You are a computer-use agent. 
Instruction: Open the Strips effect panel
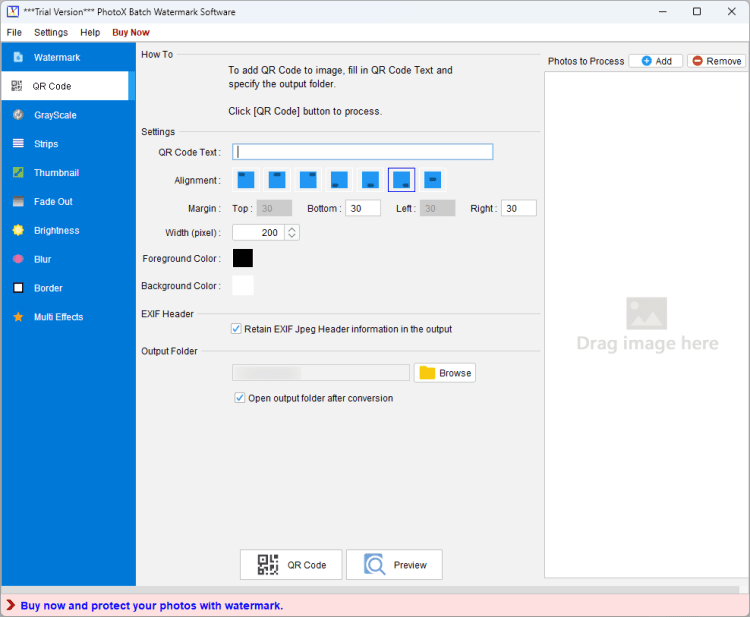point(68,144)
